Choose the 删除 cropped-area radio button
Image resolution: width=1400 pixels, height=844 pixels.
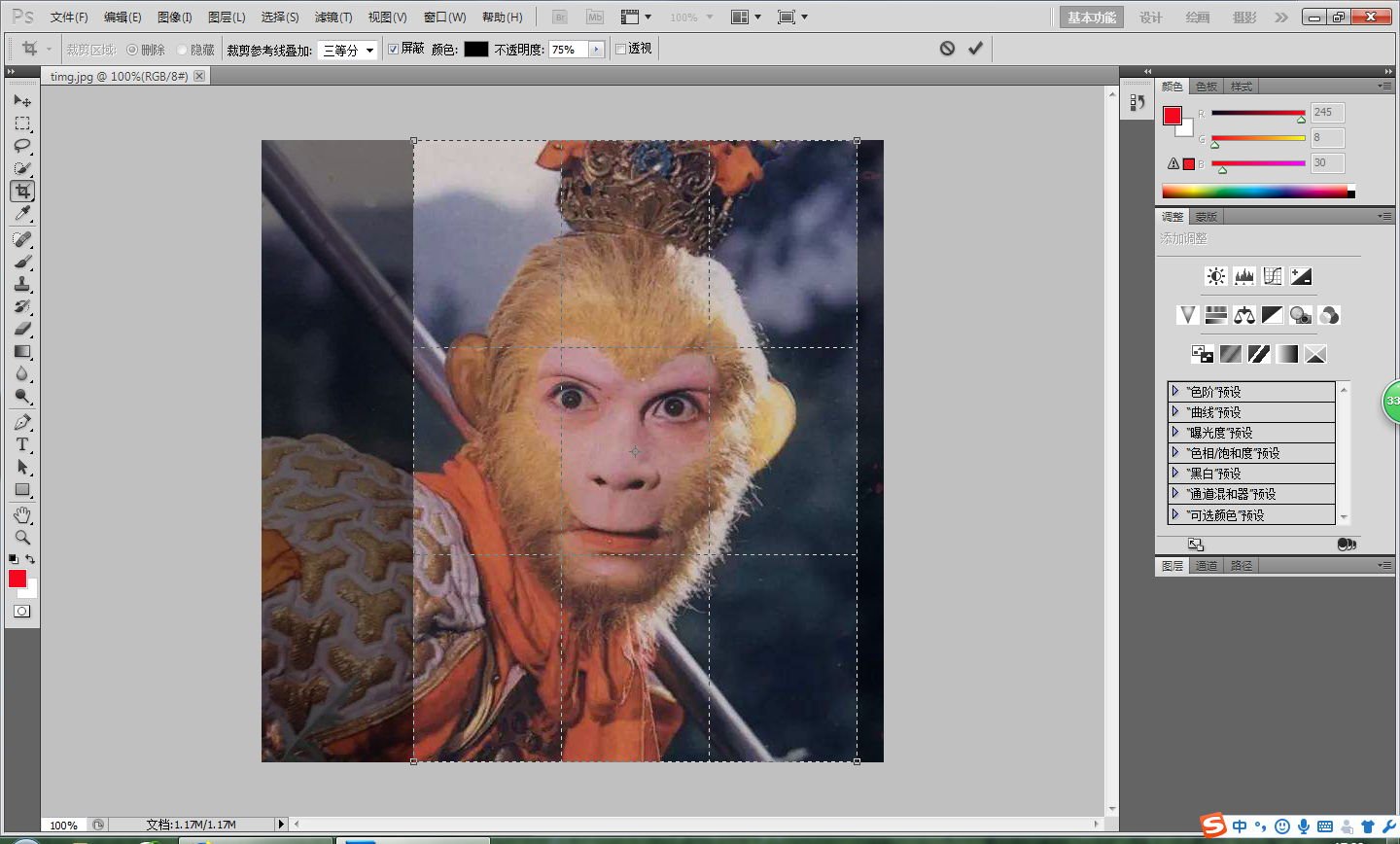(132, 50)
